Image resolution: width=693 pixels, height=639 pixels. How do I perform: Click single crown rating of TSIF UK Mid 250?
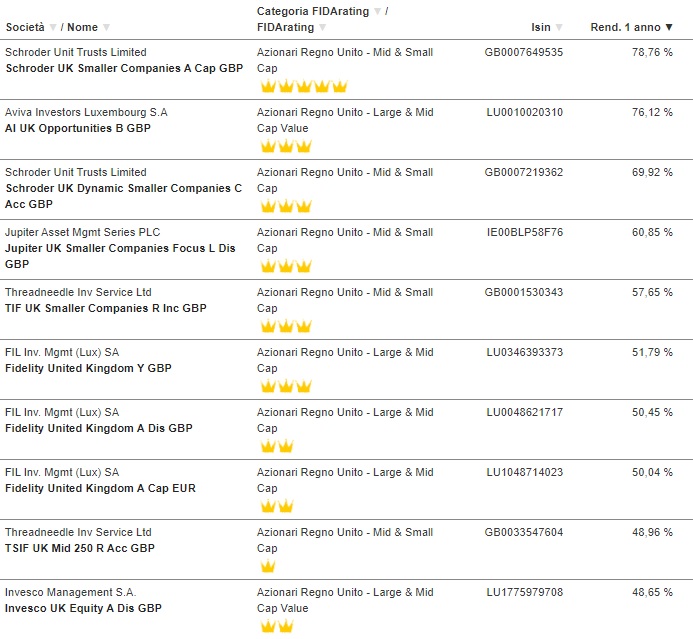coord(268,567)
